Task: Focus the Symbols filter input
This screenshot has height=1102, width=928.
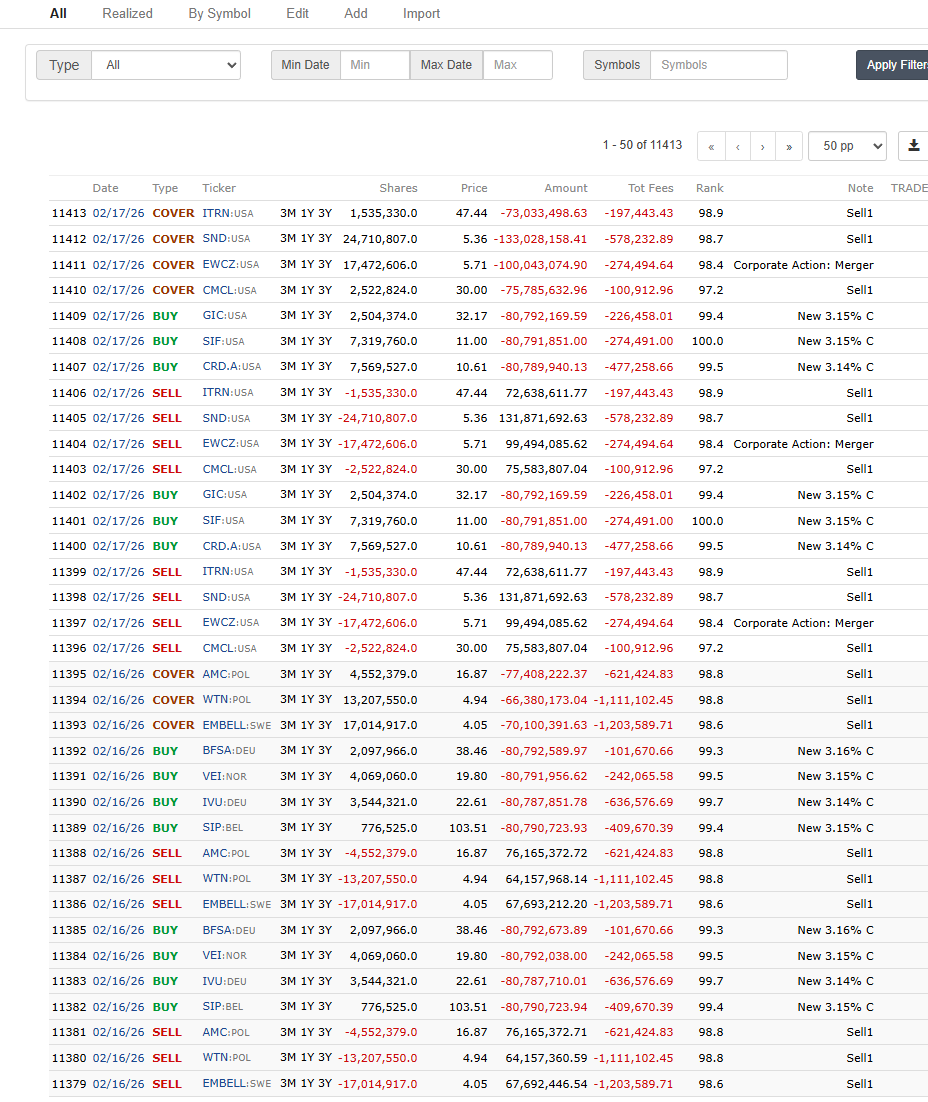Action: [718, 65]
